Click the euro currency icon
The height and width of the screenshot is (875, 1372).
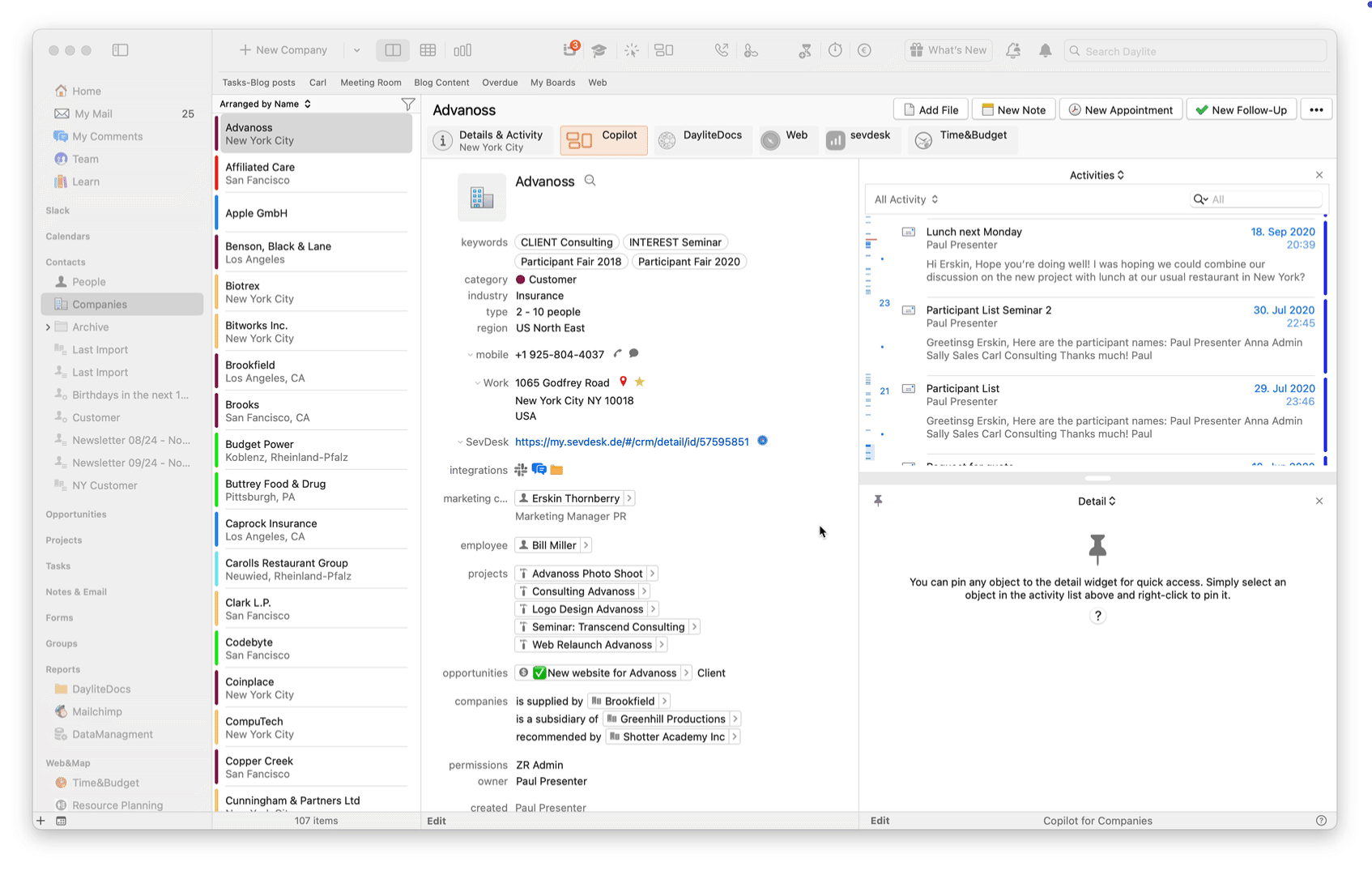click(864, 50)
